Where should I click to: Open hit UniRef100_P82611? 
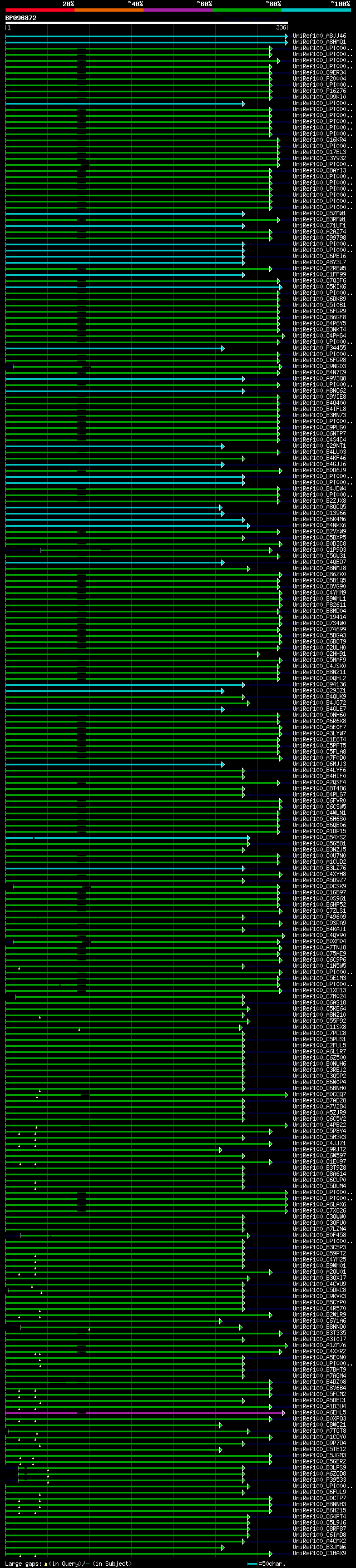point(319,605)
